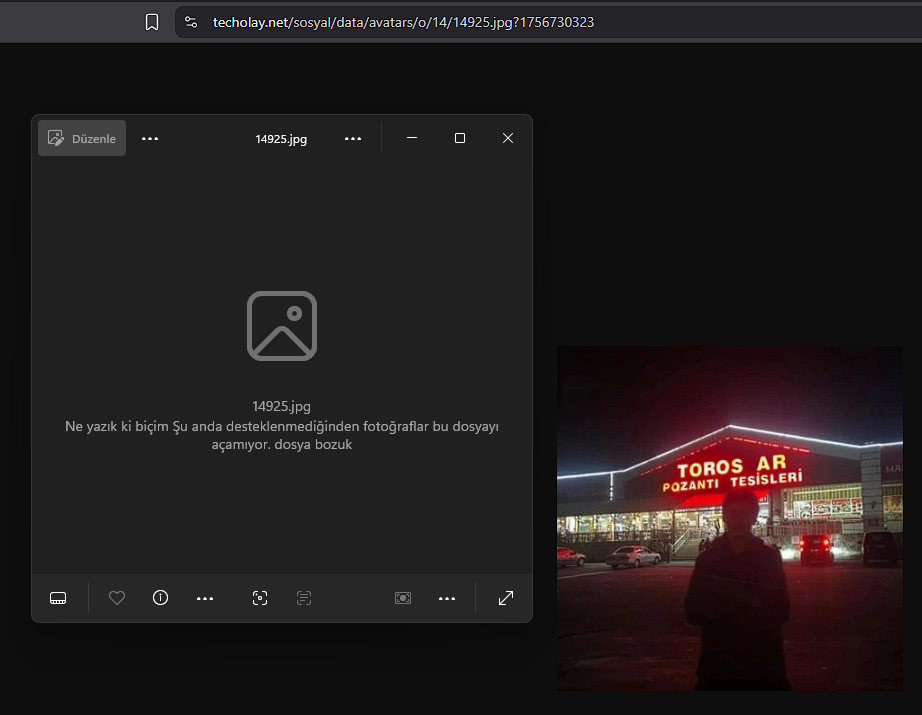The width and height of the screenshot is (922, 715).
Task: Open the three-dot menu next to the info icon
Action: (205, 599)
